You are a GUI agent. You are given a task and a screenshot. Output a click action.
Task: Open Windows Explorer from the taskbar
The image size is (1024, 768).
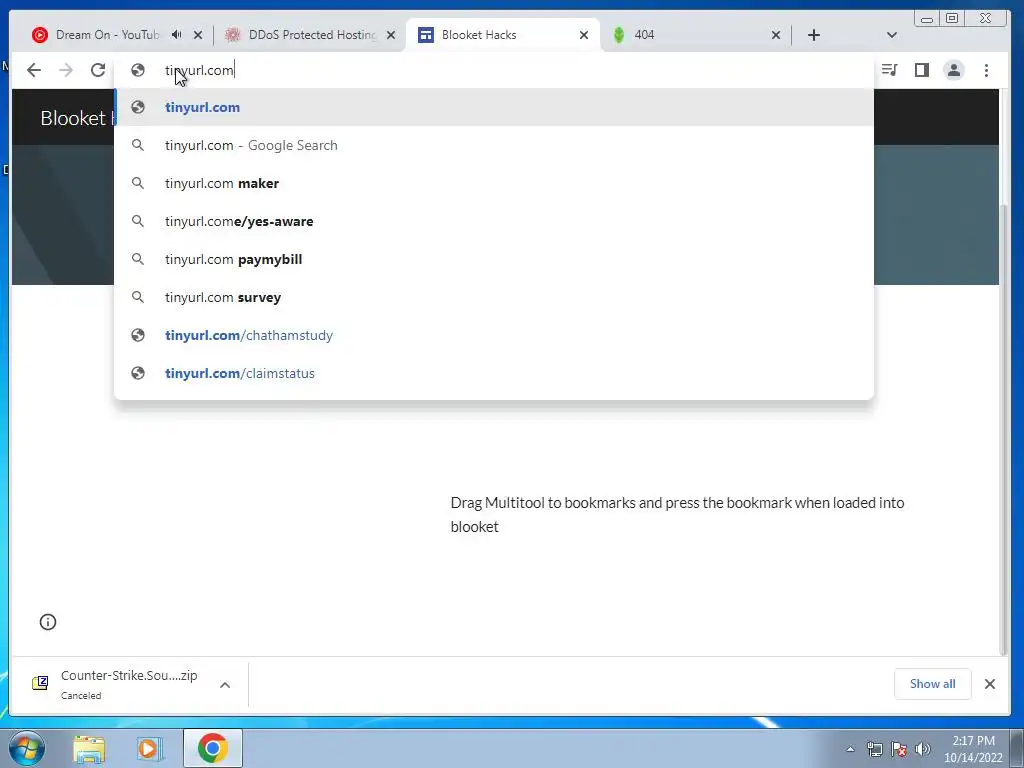[x=89, y=748]
